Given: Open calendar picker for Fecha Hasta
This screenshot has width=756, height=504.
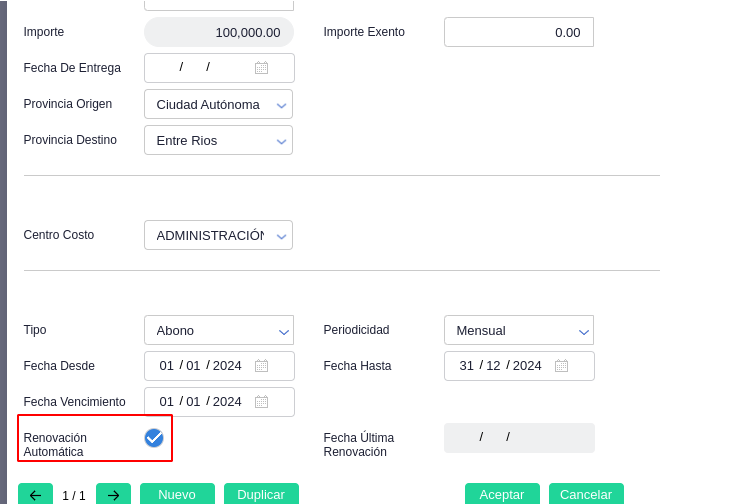Looking at the screenshot, I should [x=561, y=366].
